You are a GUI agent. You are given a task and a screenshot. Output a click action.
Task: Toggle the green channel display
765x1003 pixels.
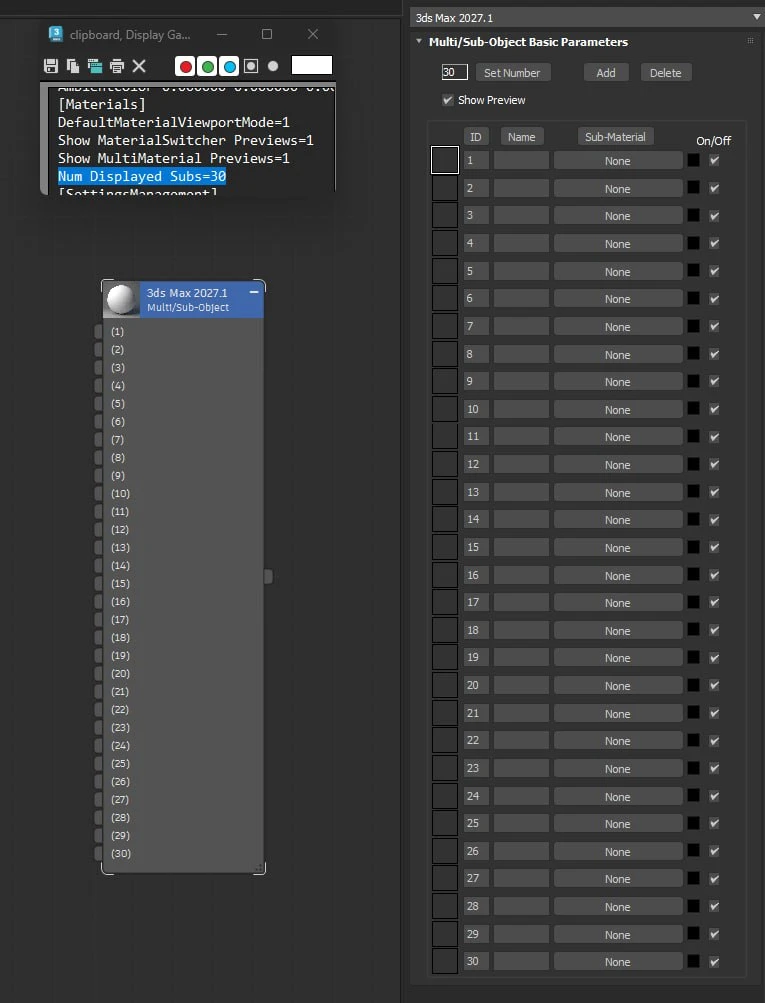click(207, 66)
